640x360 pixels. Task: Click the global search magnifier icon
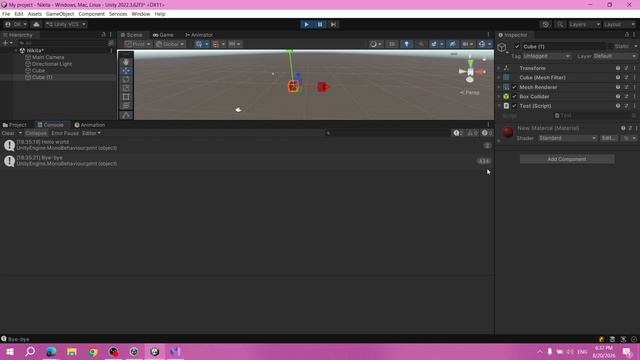[560, 24]
